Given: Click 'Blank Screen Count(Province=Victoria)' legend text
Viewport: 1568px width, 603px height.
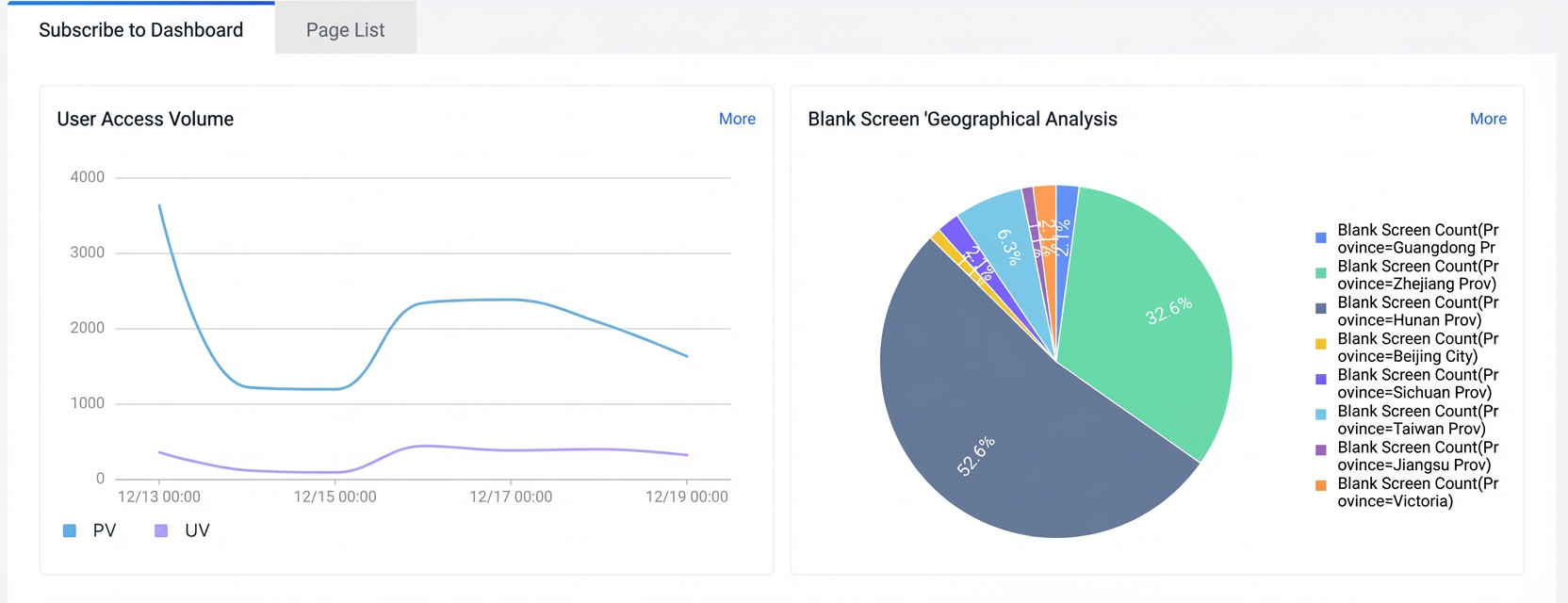Looking at the screenshot, I should [x=1418, y=493].
